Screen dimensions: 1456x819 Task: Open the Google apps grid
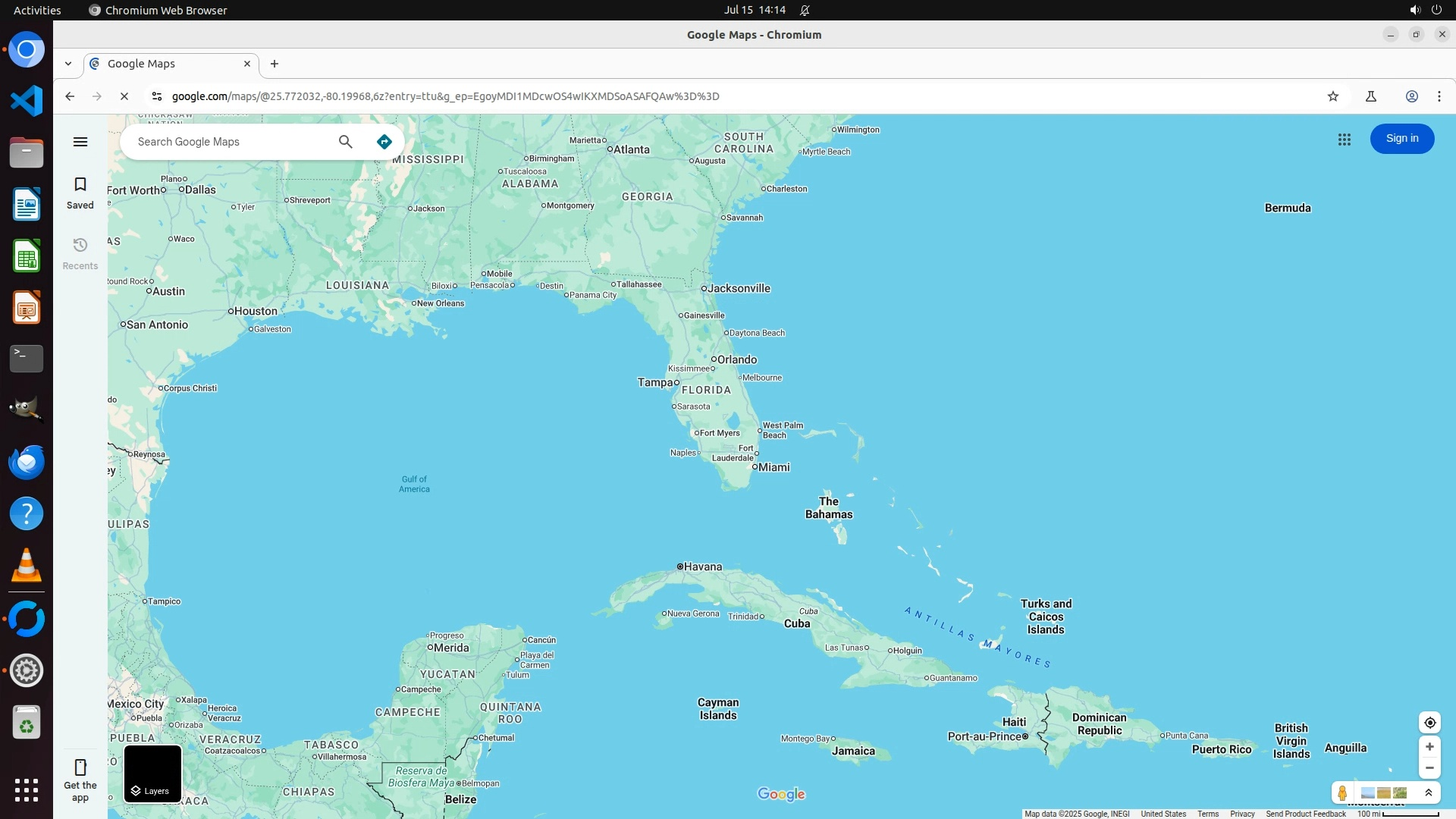(1345, 140)
